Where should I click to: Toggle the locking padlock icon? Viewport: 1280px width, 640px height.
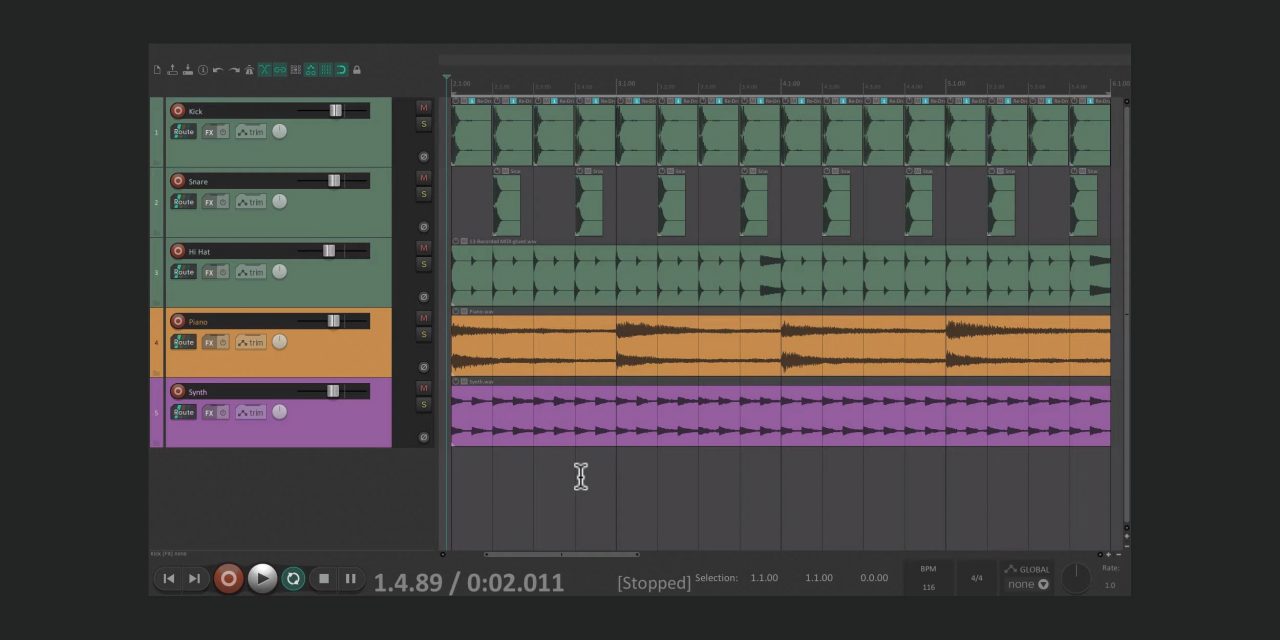(x=357, y=70)
